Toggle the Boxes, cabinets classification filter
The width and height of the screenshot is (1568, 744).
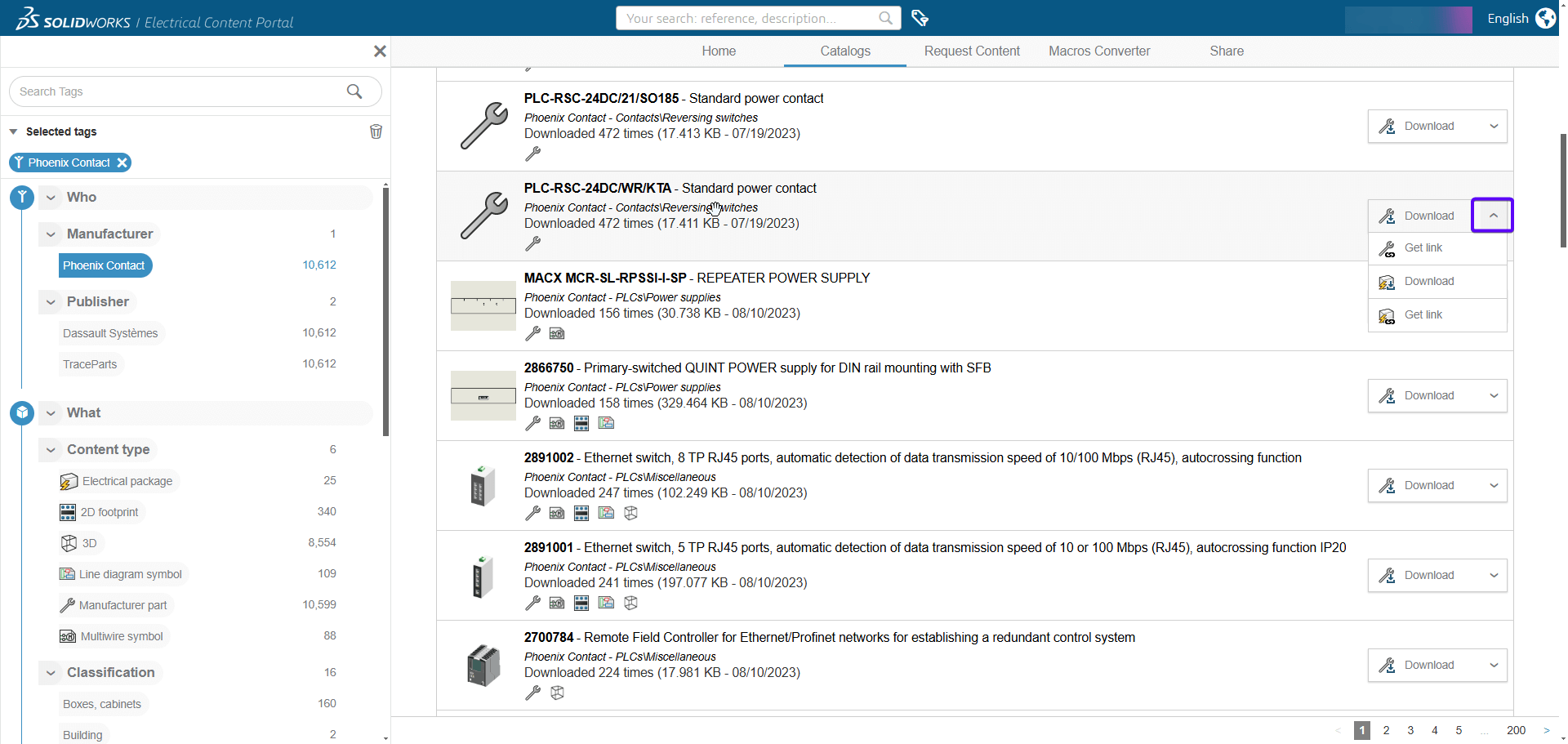point(102,704)
